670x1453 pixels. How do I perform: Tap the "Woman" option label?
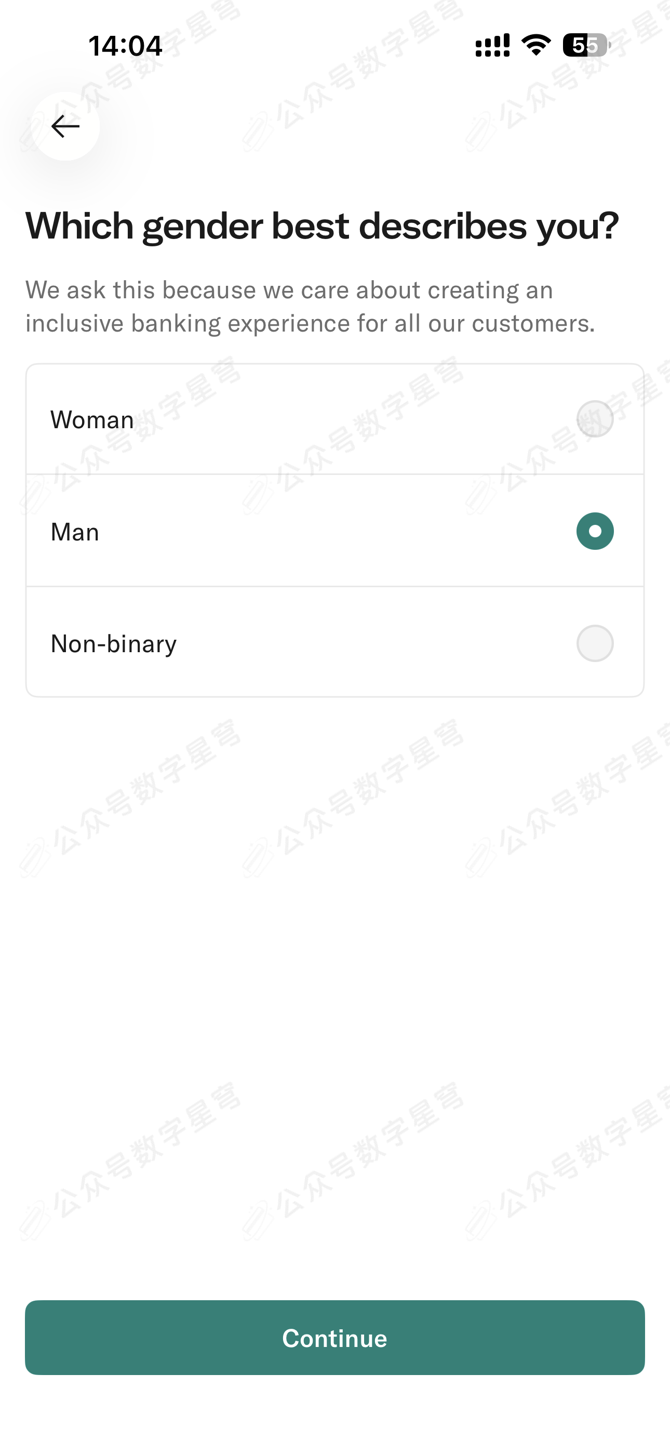click(92, 420)
